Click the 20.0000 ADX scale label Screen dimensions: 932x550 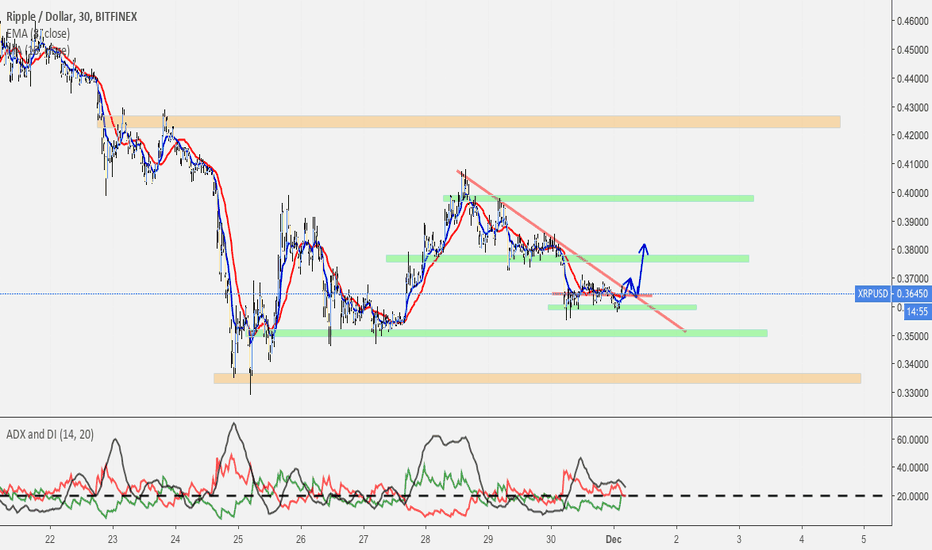pos(912,496)
